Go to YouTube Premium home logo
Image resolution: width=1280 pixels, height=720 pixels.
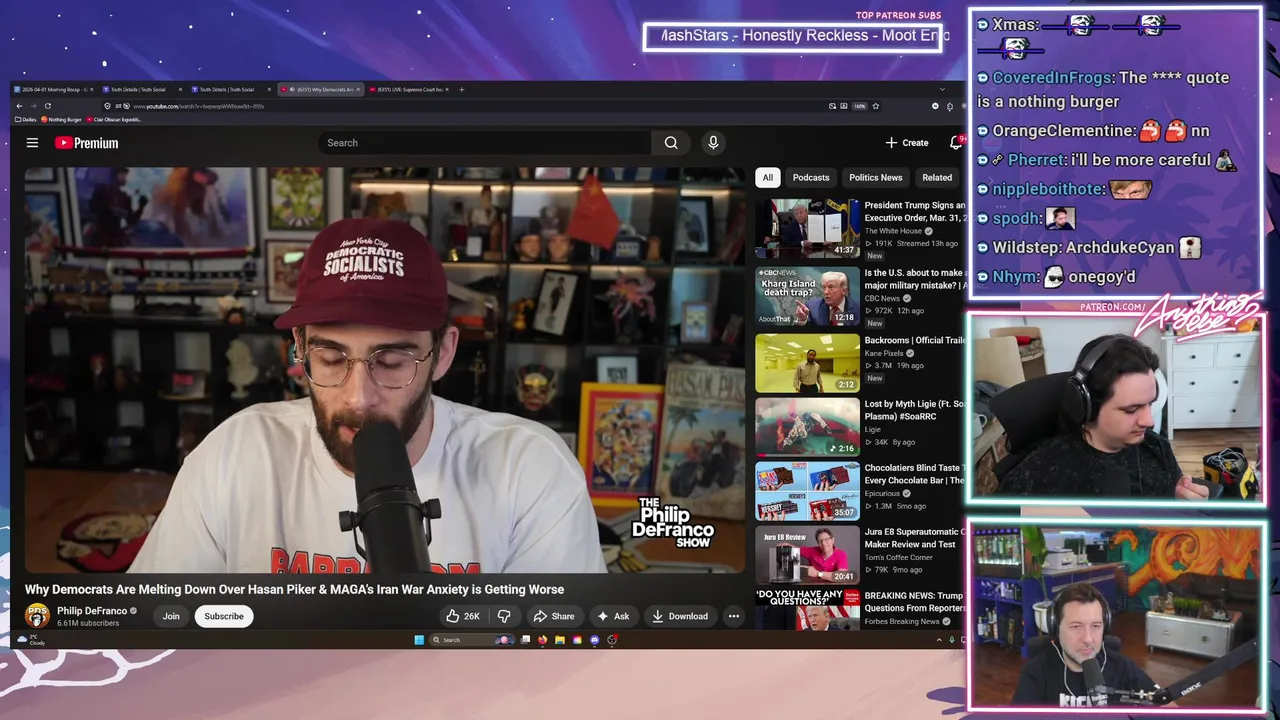click(87, 143)
